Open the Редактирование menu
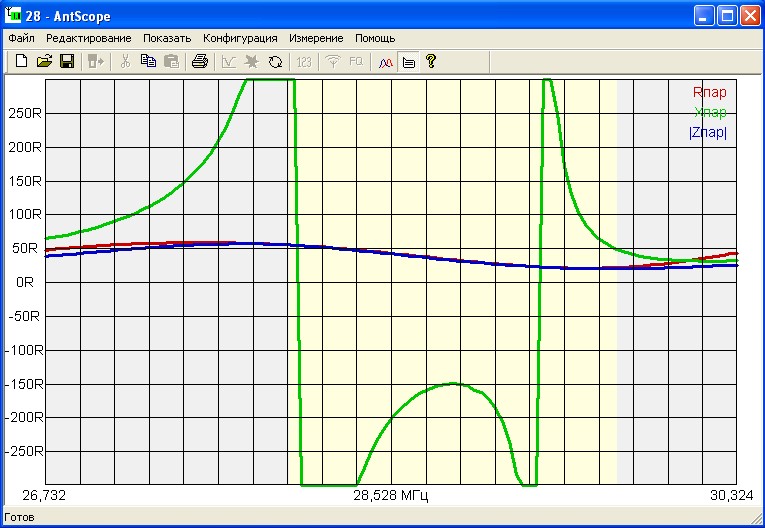765x528 pixels. coord(89,38)
